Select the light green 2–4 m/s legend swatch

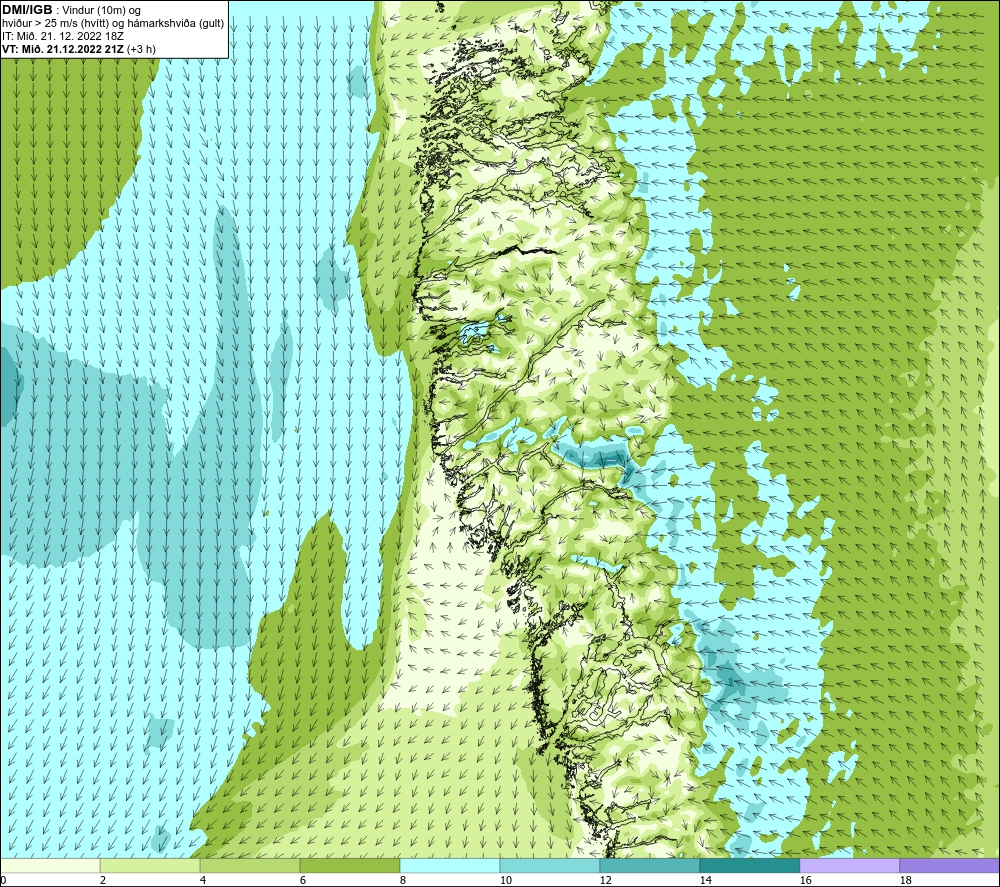click(x=150, y=866)
